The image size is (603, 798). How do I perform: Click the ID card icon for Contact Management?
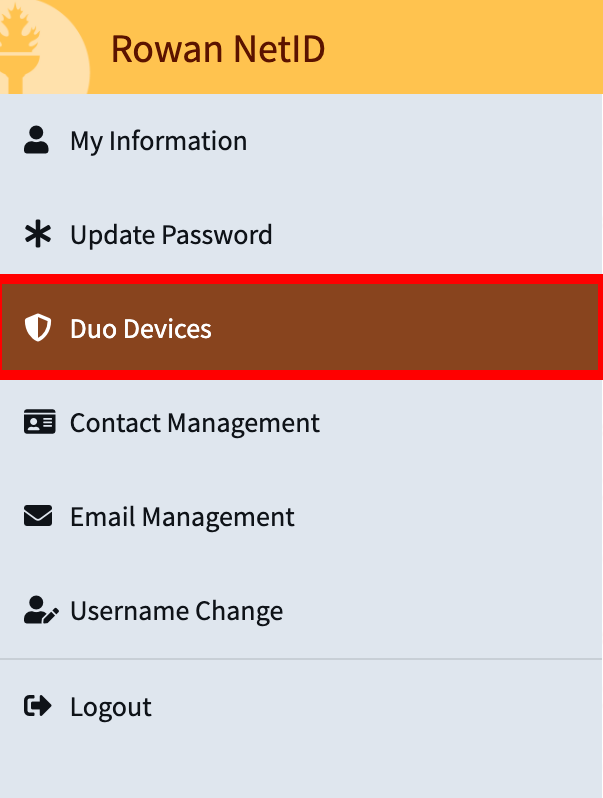point(37,423)
